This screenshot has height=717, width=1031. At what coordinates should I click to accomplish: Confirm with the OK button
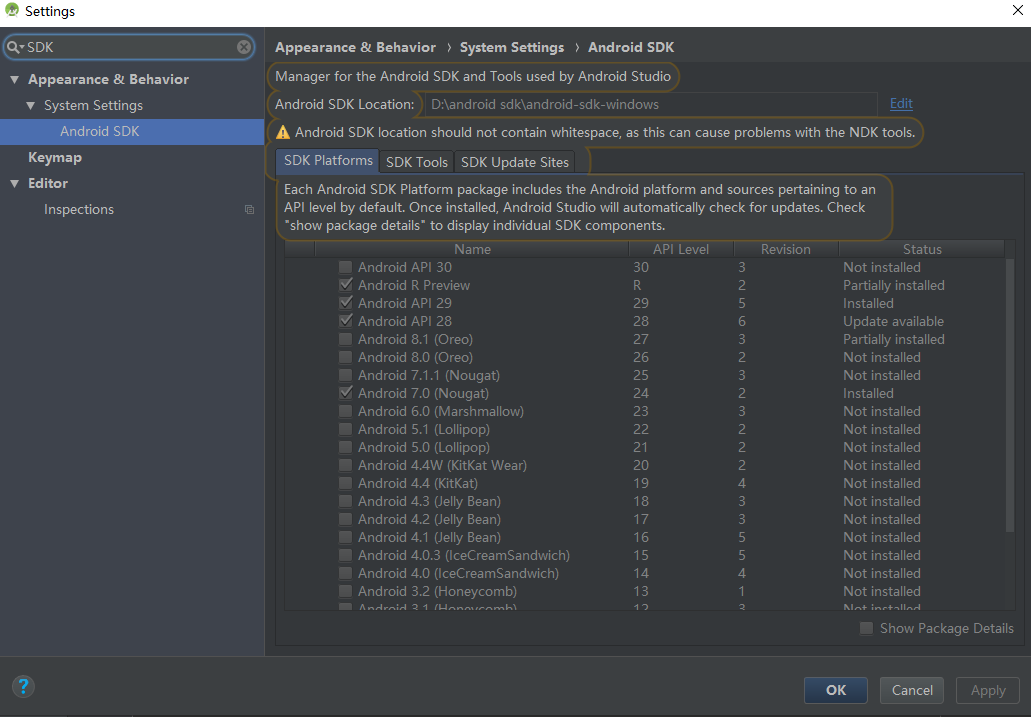836,690
